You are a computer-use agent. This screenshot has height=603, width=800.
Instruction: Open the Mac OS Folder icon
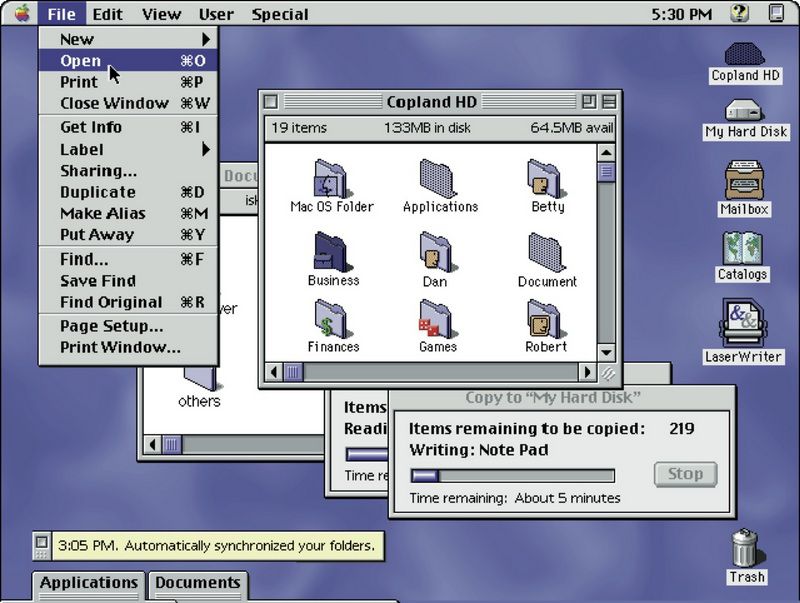pos(331,180)
